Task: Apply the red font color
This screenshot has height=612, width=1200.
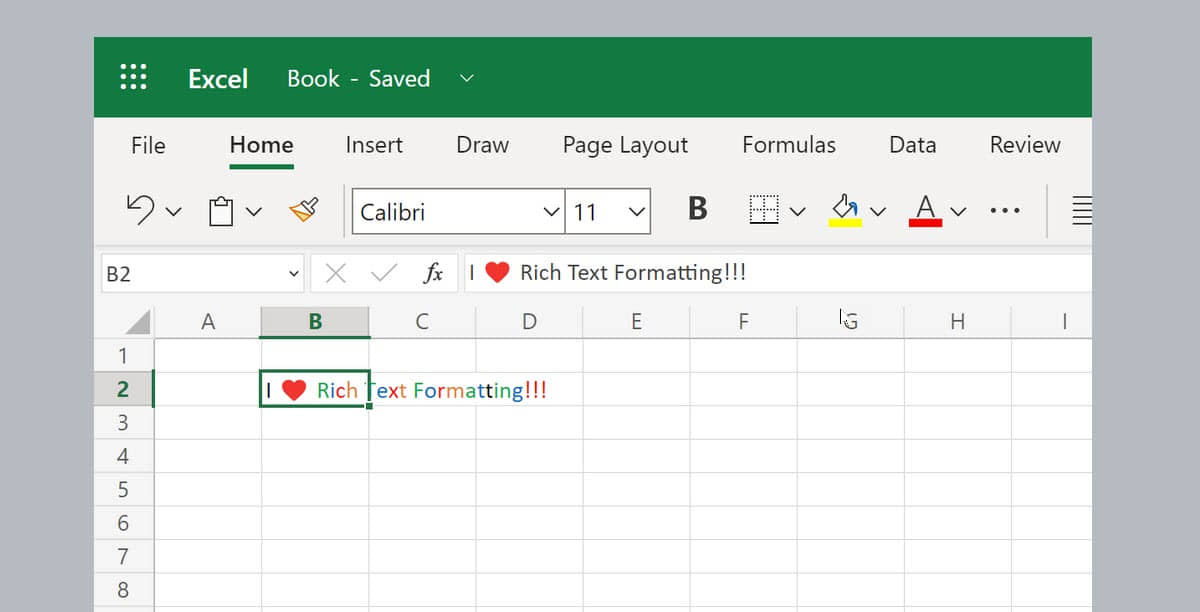Action: [x=925, y=210]
